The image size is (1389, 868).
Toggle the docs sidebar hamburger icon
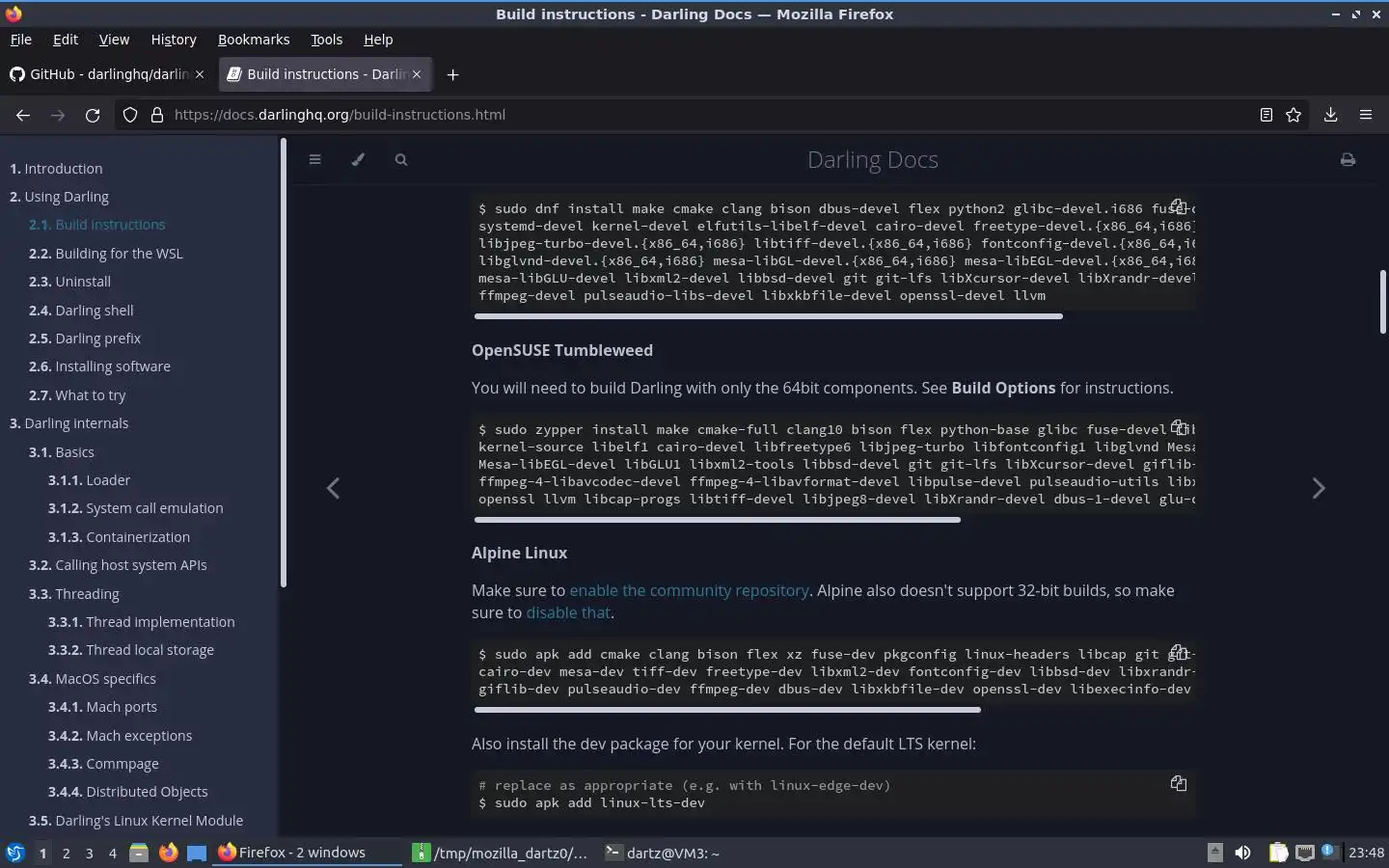pos(314,160)
